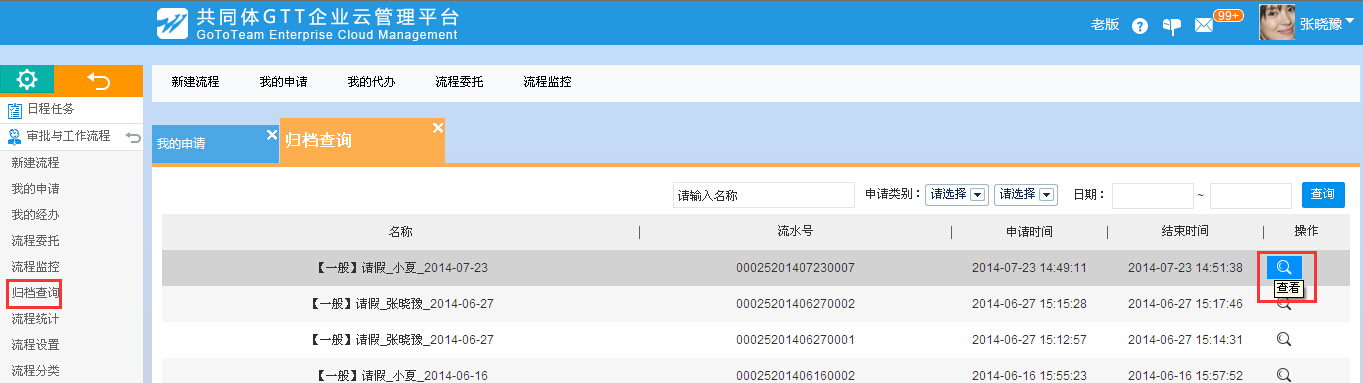Select 流程委托 in the sidebar

point(35,240)
